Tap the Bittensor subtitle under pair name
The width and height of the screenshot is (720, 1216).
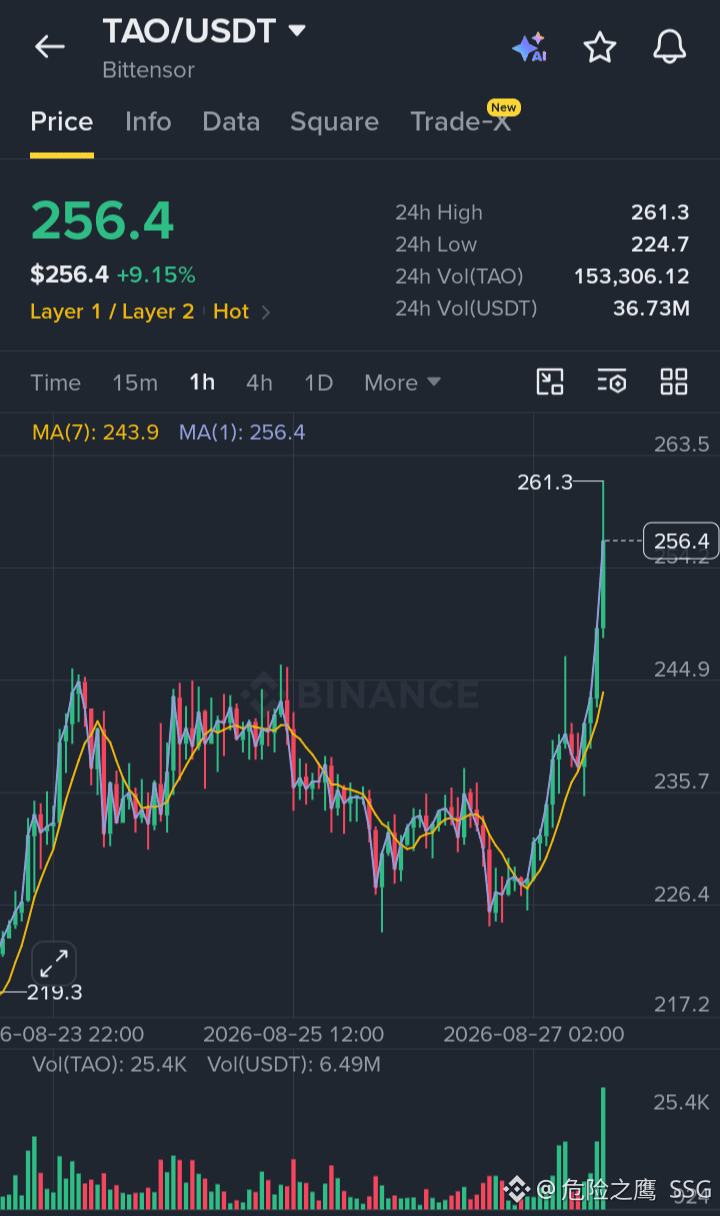pyautogui.click(x=148, y=70)
